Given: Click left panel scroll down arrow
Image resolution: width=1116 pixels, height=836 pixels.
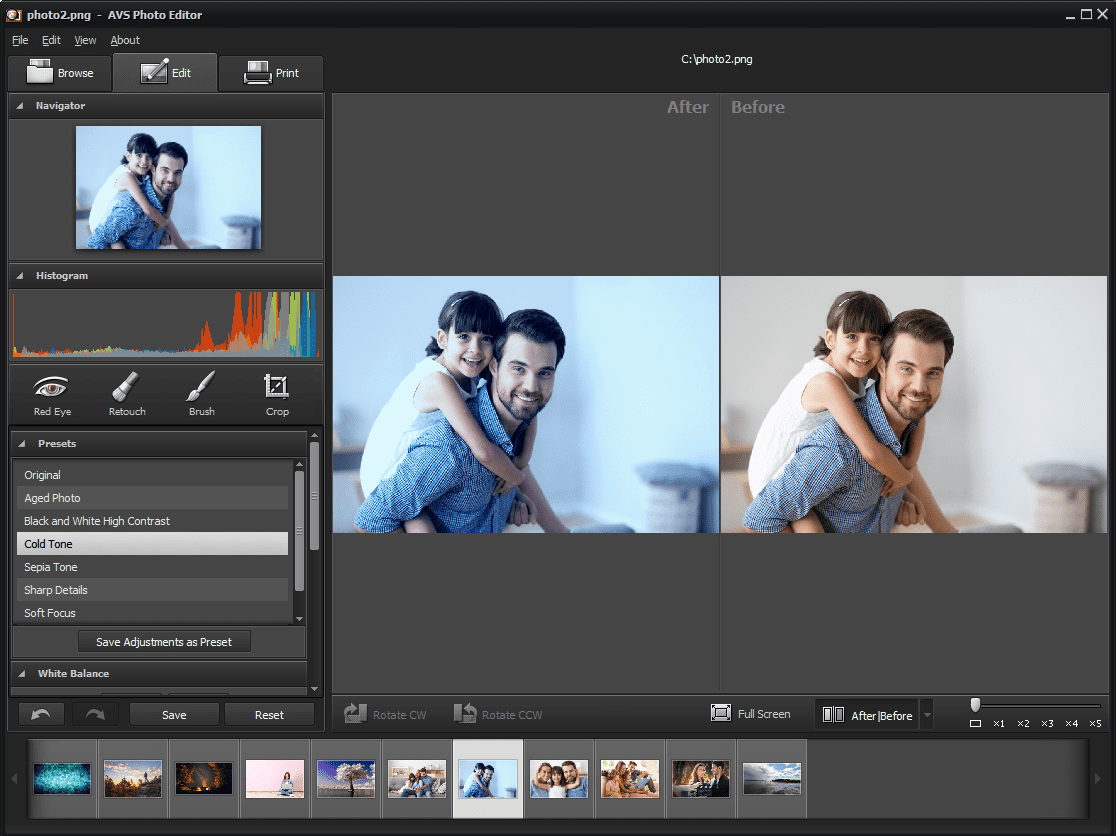Looking at the screenshot, I should click(315, 689).
